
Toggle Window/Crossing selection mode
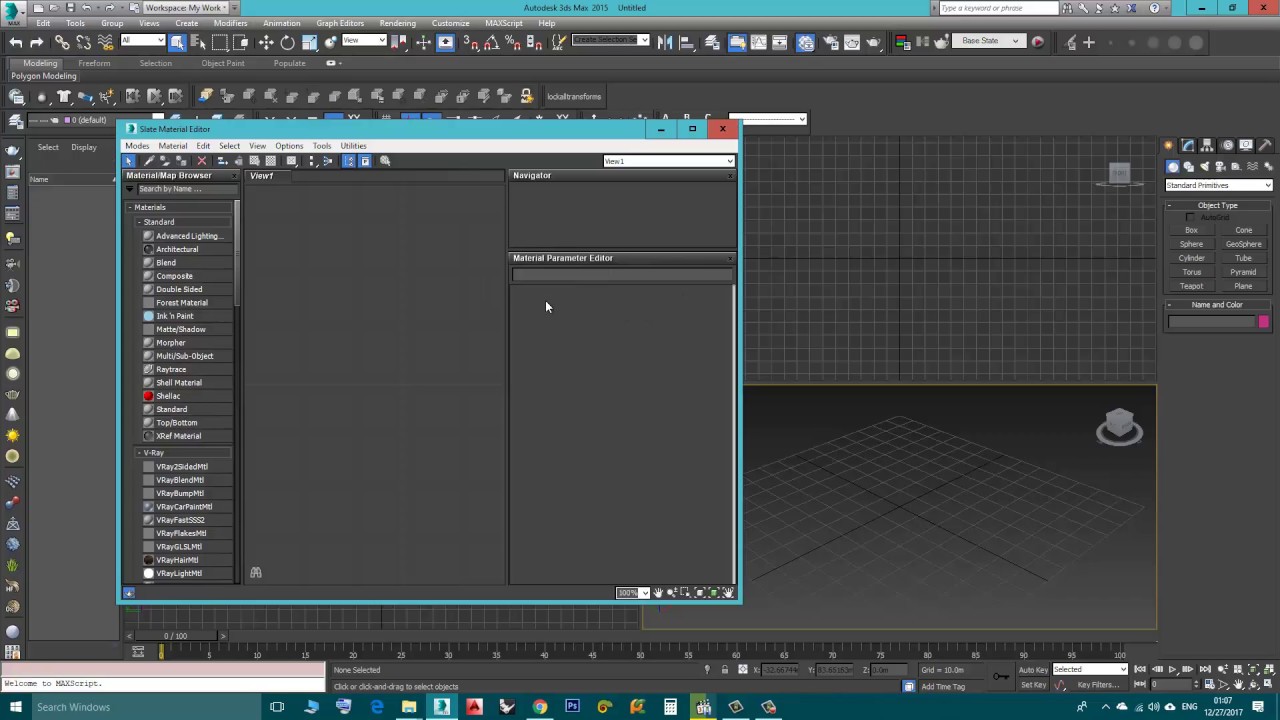click(x=242, y=42)
